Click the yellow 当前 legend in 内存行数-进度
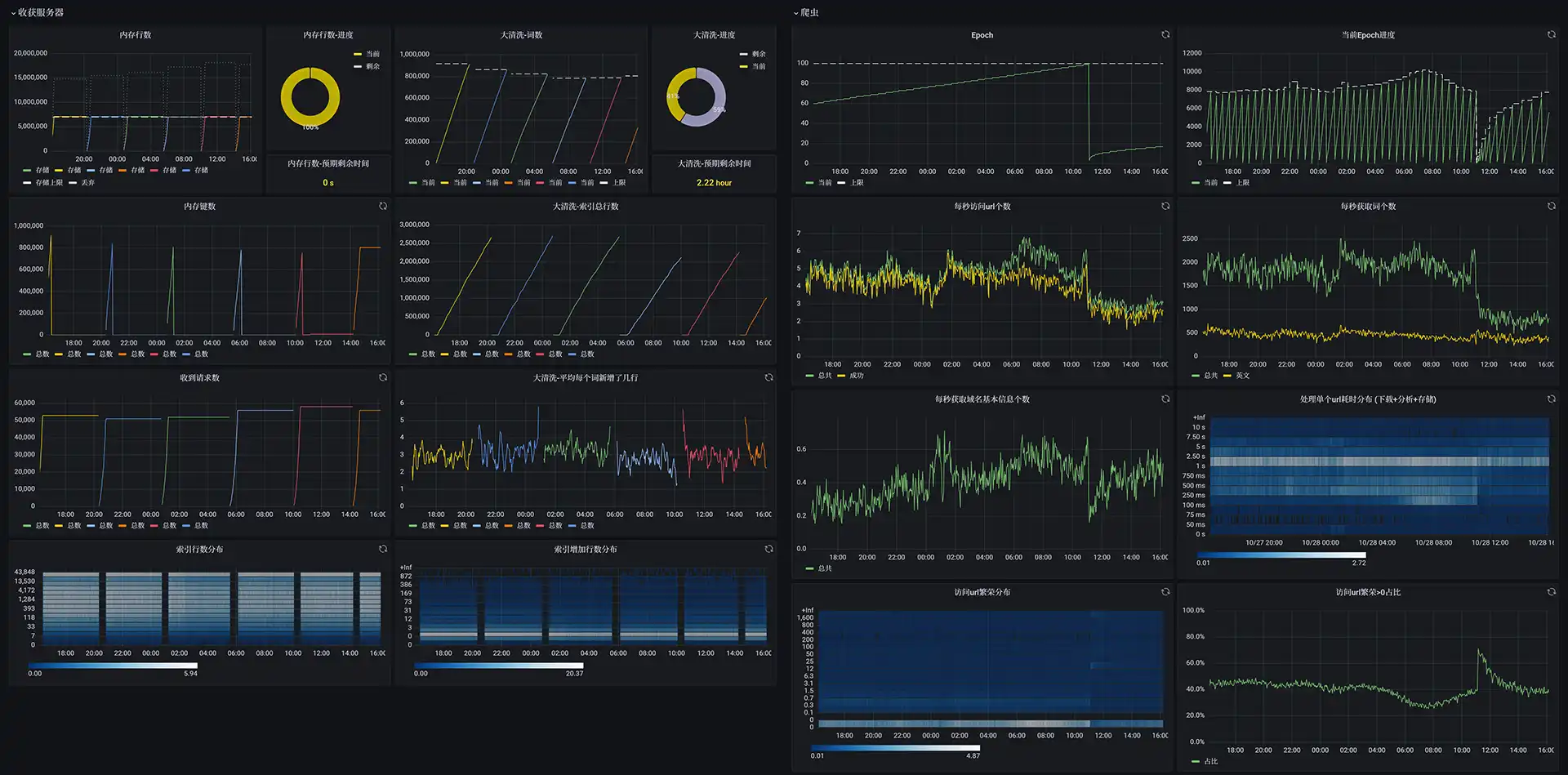This screenshot has width=1568, height=775. coord(367,54)
